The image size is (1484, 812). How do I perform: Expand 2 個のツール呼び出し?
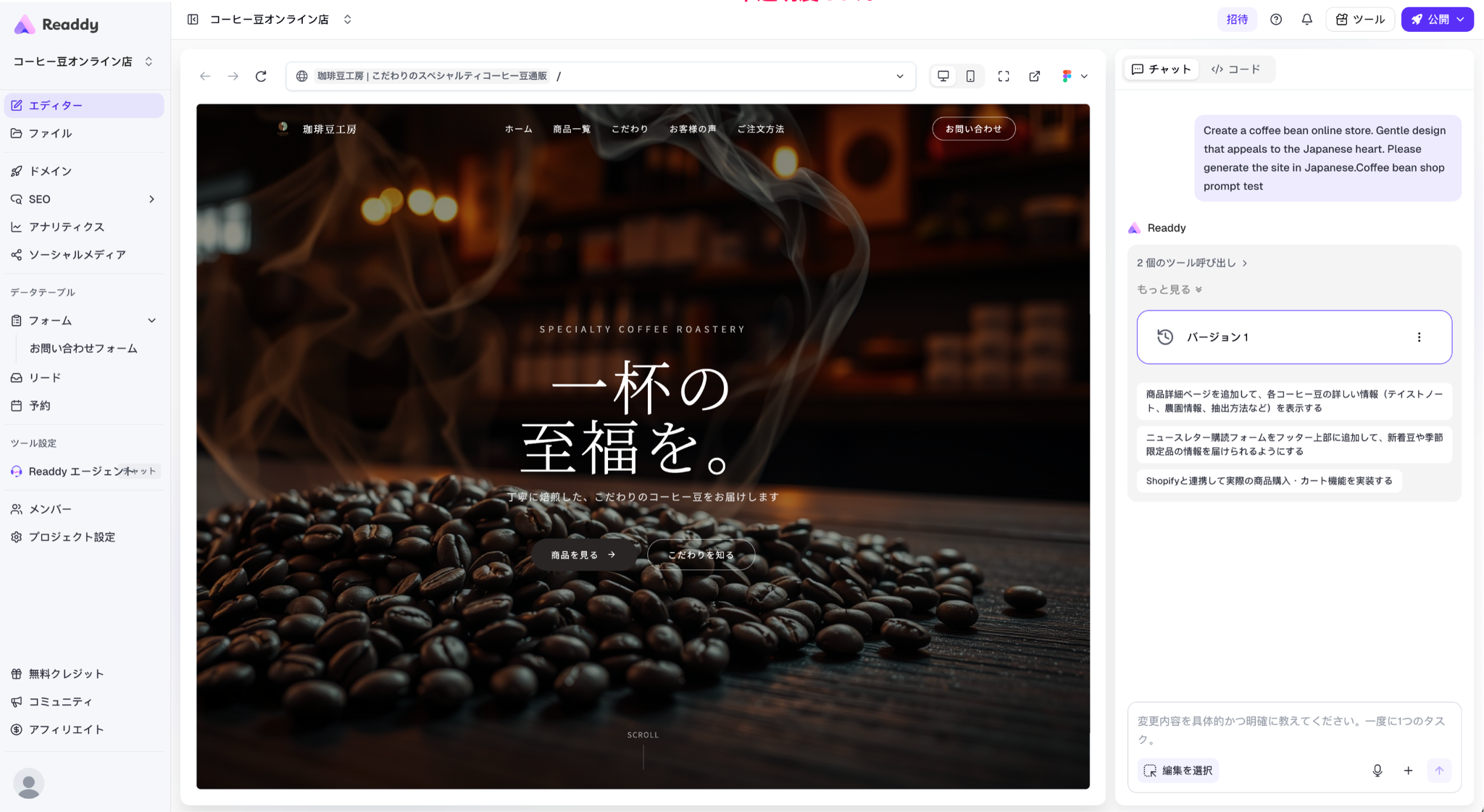pyautogui.click(x=1192, y=263)
